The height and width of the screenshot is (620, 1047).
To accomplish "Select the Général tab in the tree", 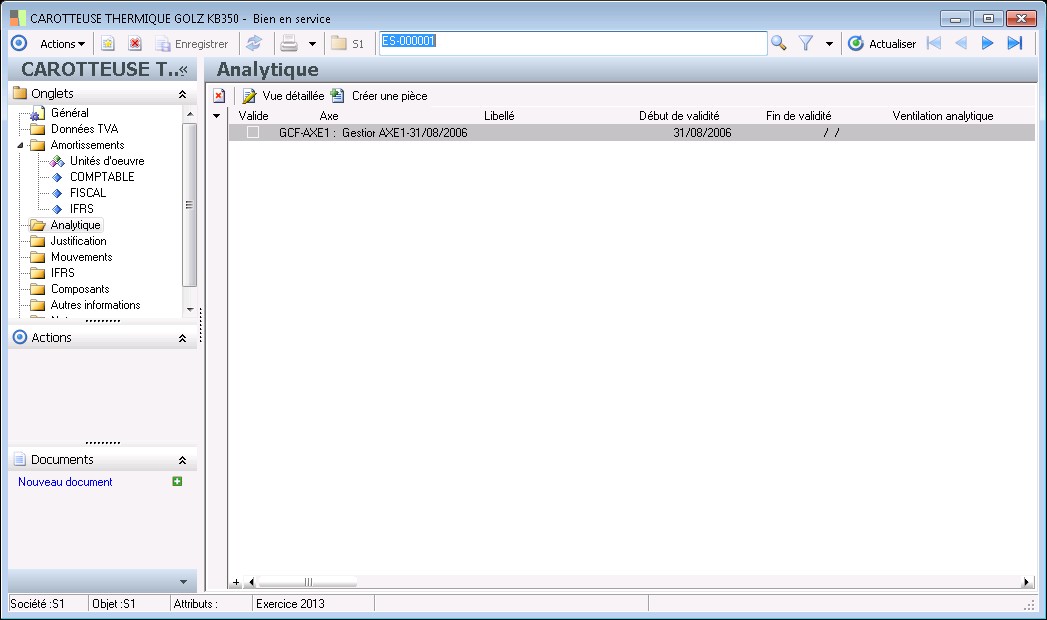I will (x=69, y=113).
